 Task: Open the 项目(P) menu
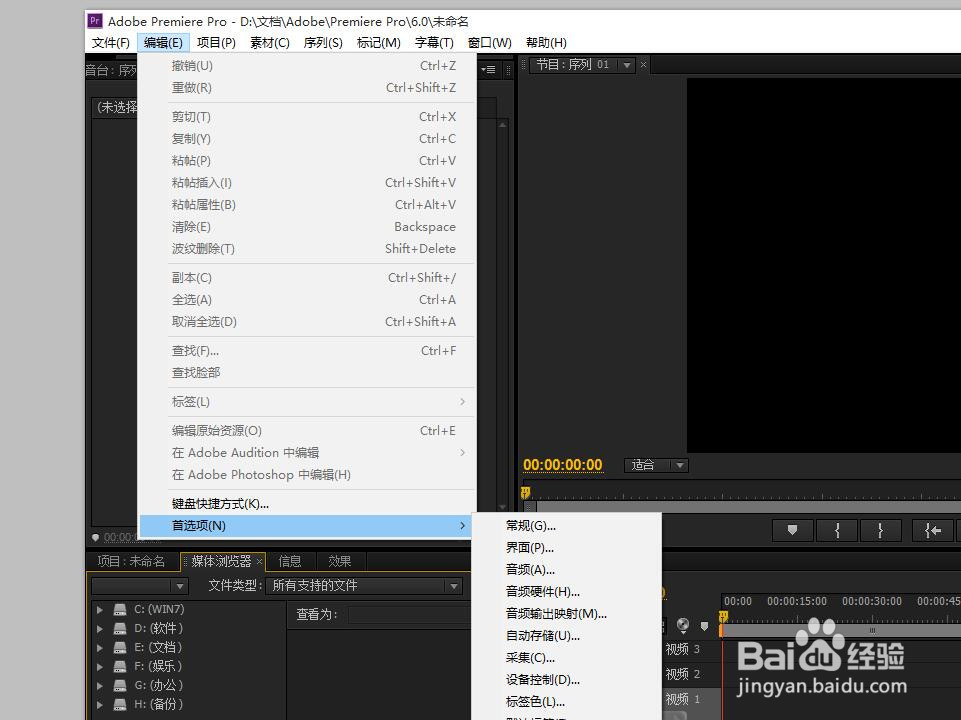(216, 42)
